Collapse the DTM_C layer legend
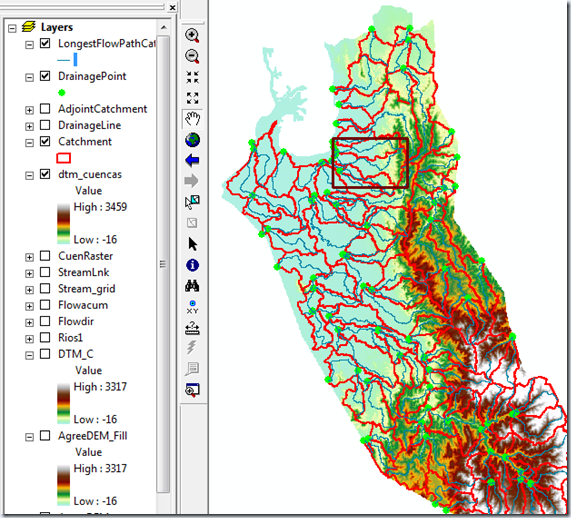This screenshot has width=571, height=518. (x=29, y=355)
